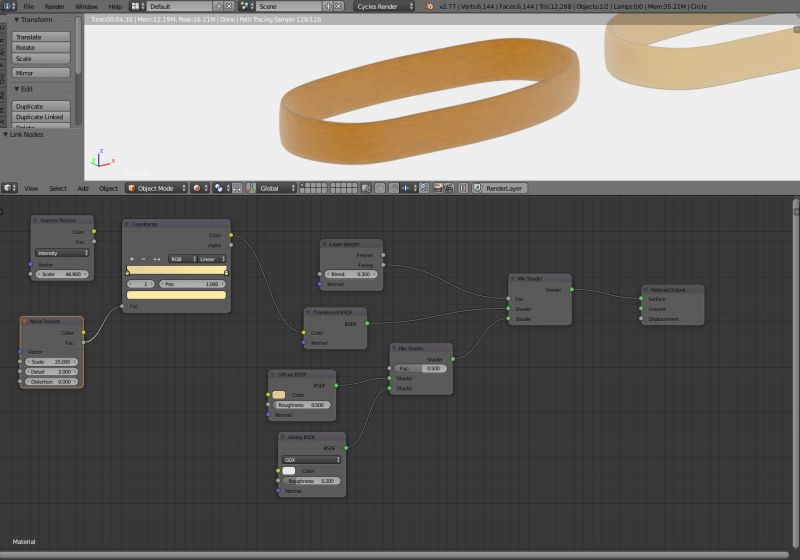This screenshot has width=800, height=560.
Task: Collapse the Transform panel
Action: (x=17, y=19)
